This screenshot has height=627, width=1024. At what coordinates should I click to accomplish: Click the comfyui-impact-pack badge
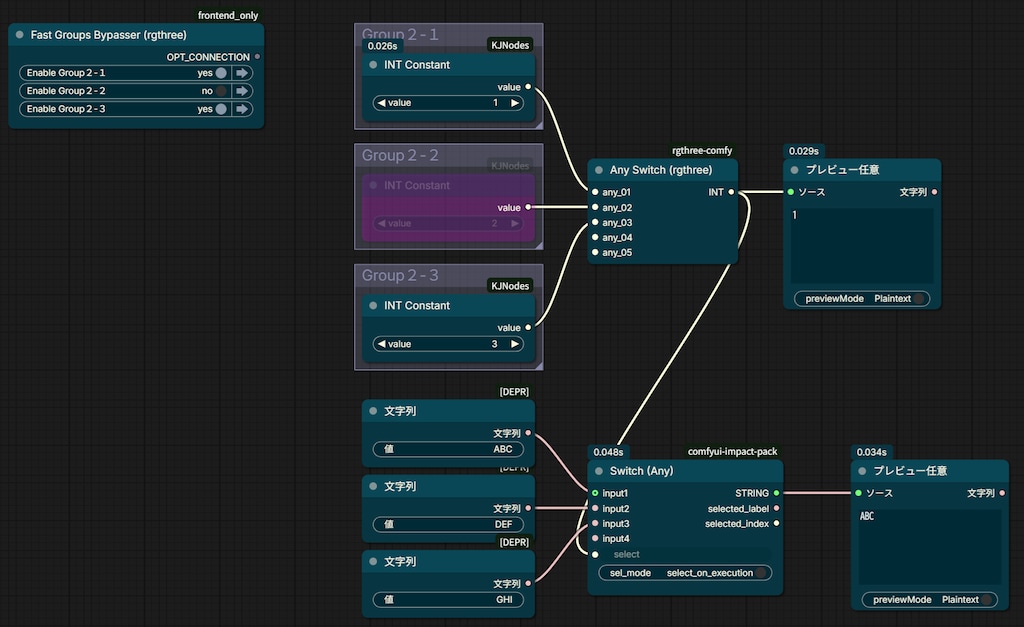click(x=732, y=452)
